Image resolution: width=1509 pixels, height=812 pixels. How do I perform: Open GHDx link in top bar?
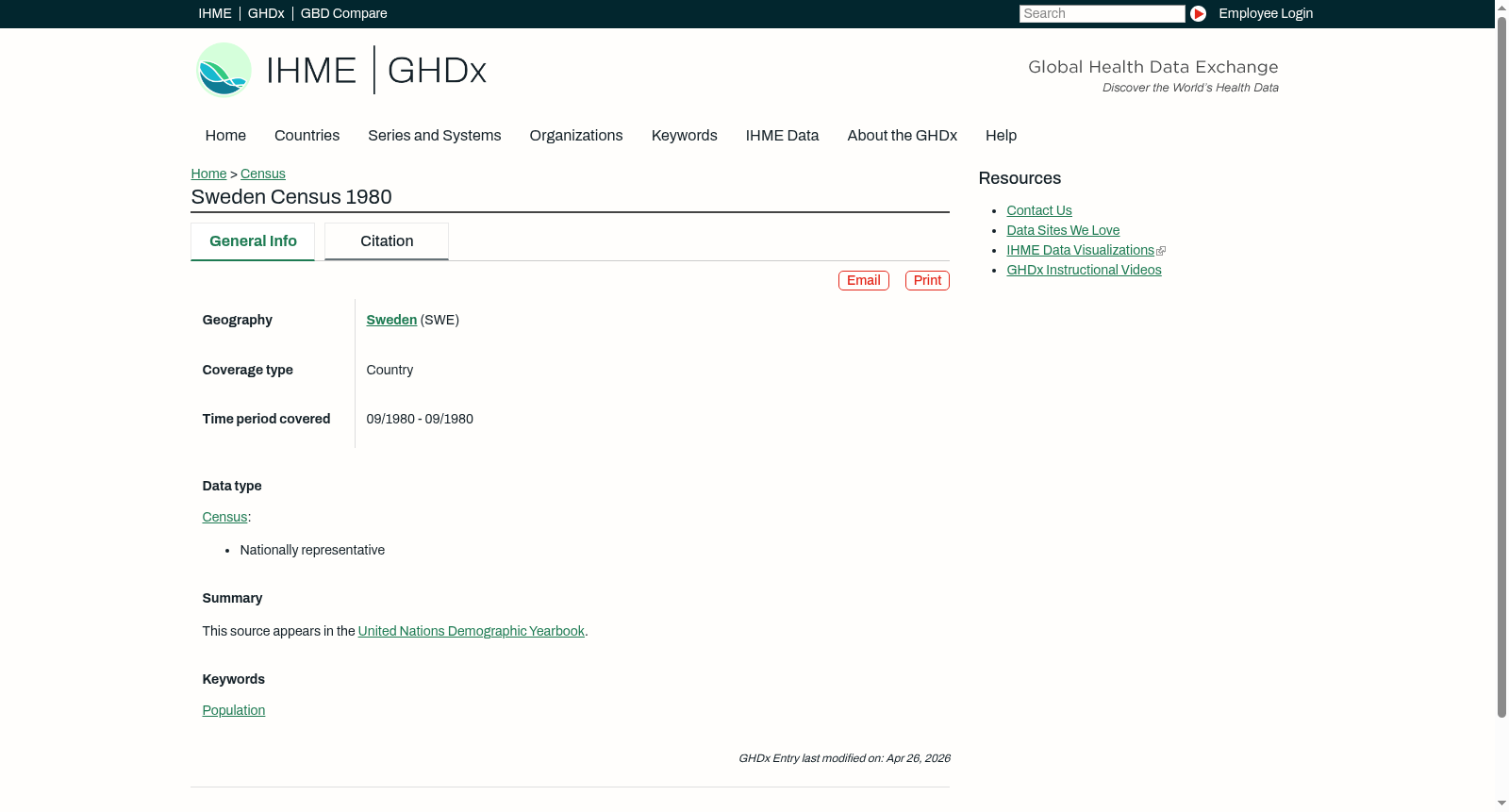[x=266, y=13]
